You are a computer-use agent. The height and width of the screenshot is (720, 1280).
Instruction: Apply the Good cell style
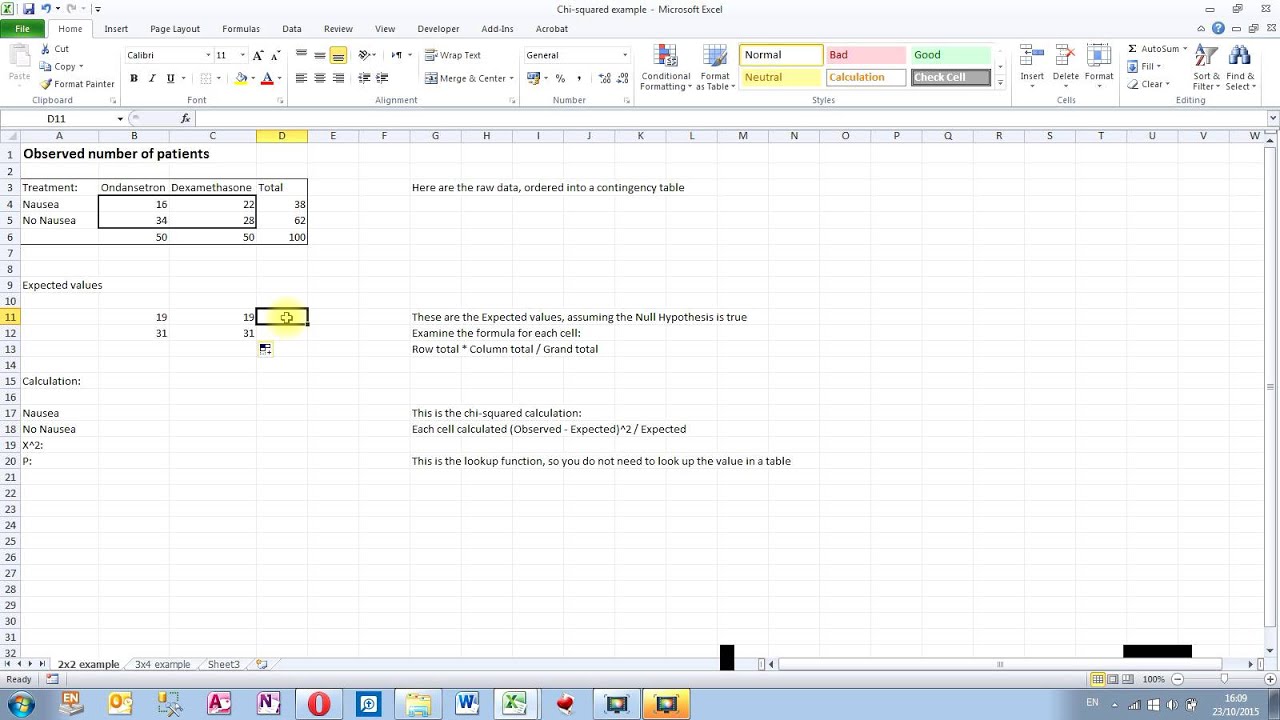951,55
